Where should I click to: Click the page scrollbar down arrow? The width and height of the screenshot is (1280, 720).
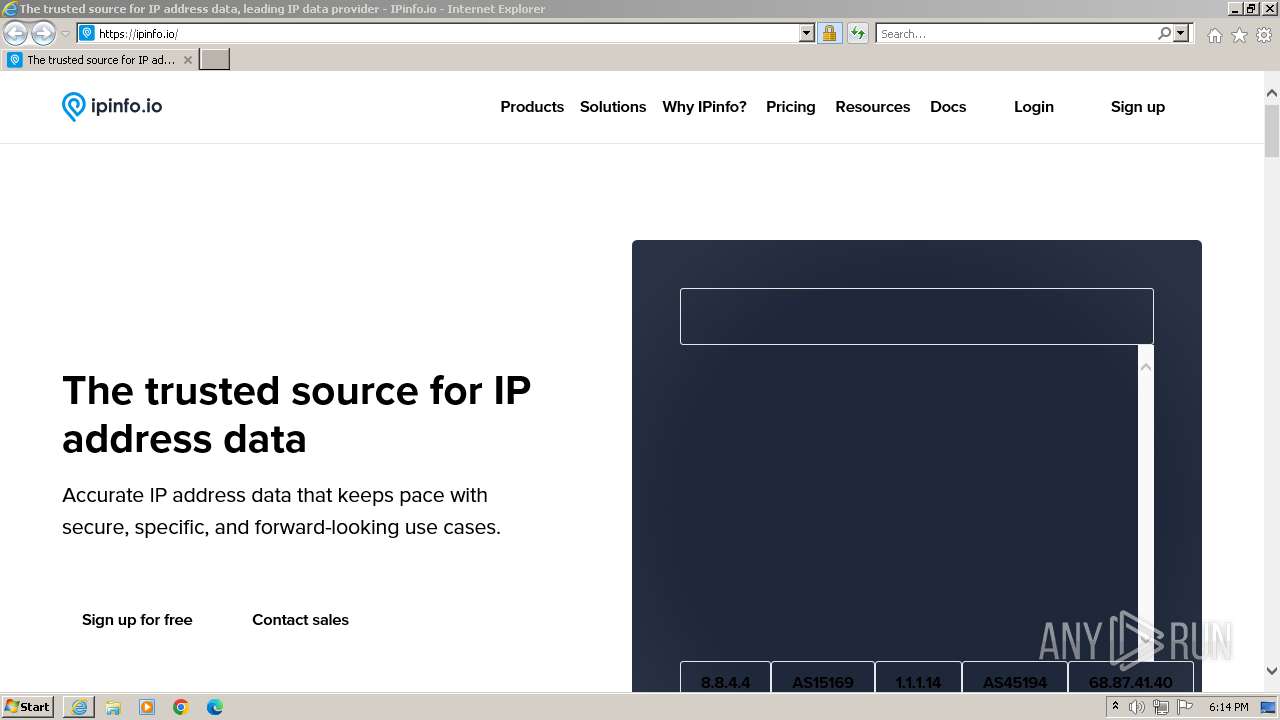coord(1272,671)
